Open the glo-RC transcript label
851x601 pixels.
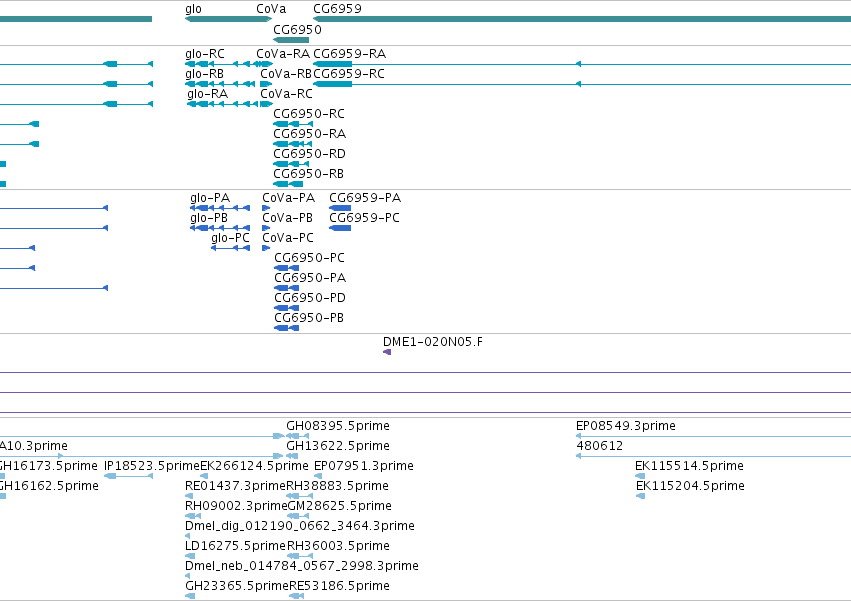pos(205,54)
